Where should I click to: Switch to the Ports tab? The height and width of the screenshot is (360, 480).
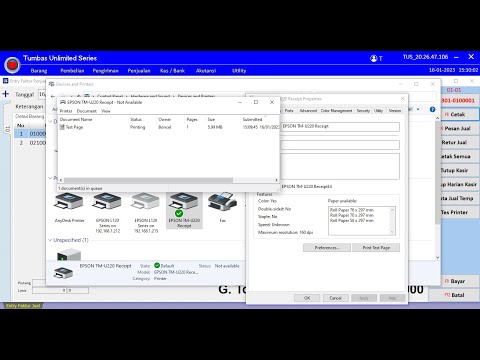289,110
